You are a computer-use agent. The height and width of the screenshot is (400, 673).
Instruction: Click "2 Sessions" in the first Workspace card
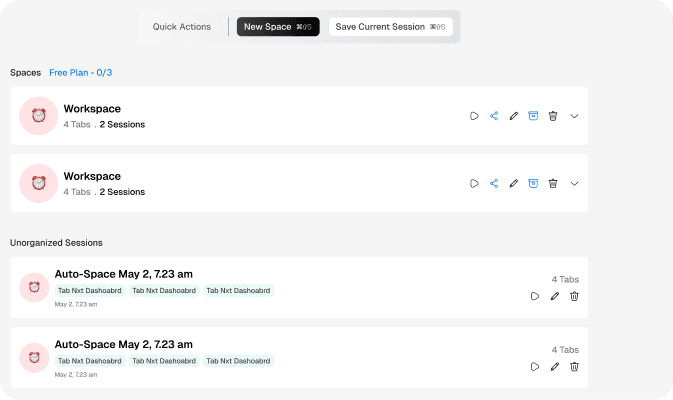click(122, 124)
